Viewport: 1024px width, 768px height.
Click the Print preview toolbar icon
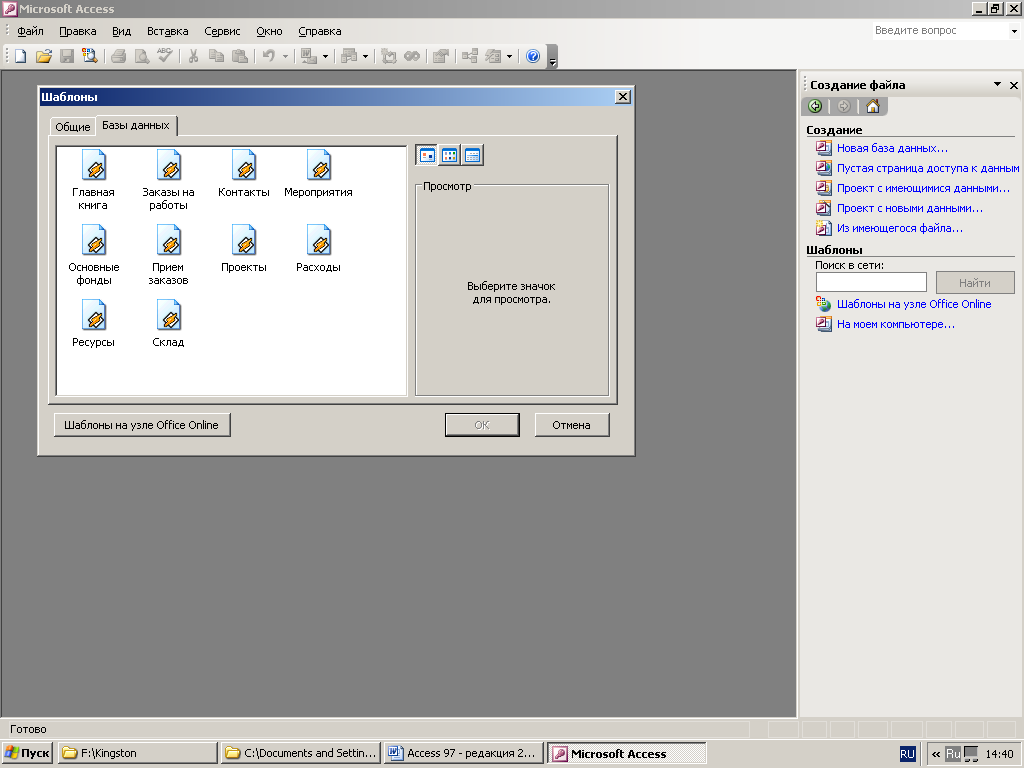(141, 56)
